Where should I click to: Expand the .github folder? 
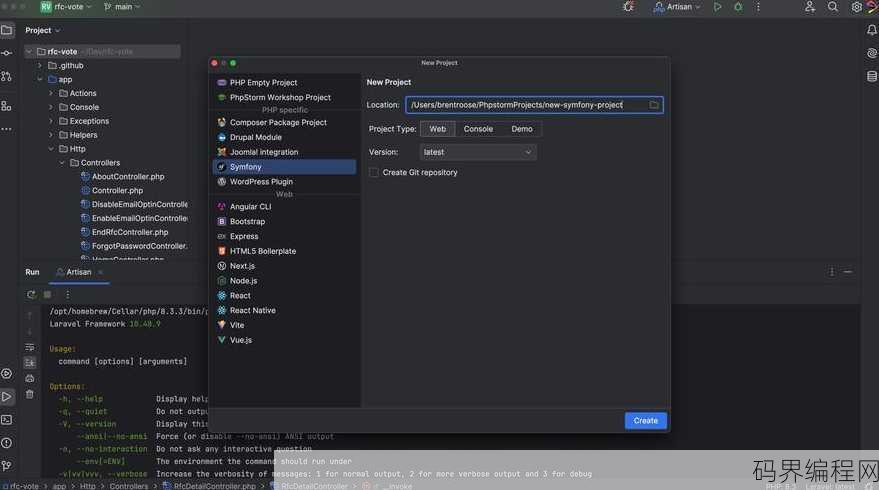[x=40, y=66]
